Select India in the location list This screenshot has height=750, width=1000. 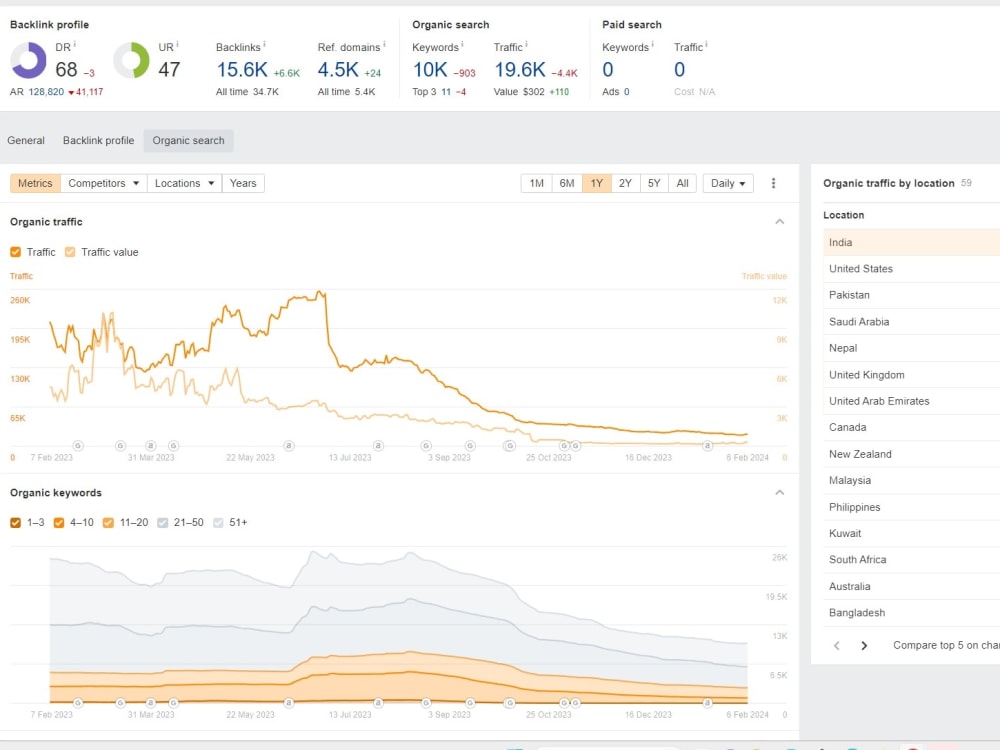[x=911, y=242]
